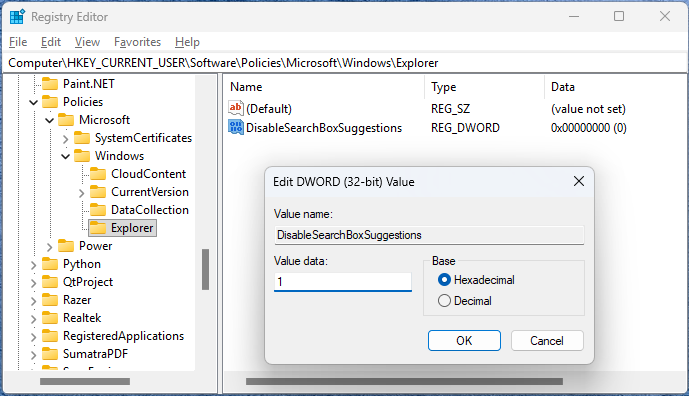
Task: Select the Paint.NET folder icon
Action: pyautogui.click(x=50, y=84)
